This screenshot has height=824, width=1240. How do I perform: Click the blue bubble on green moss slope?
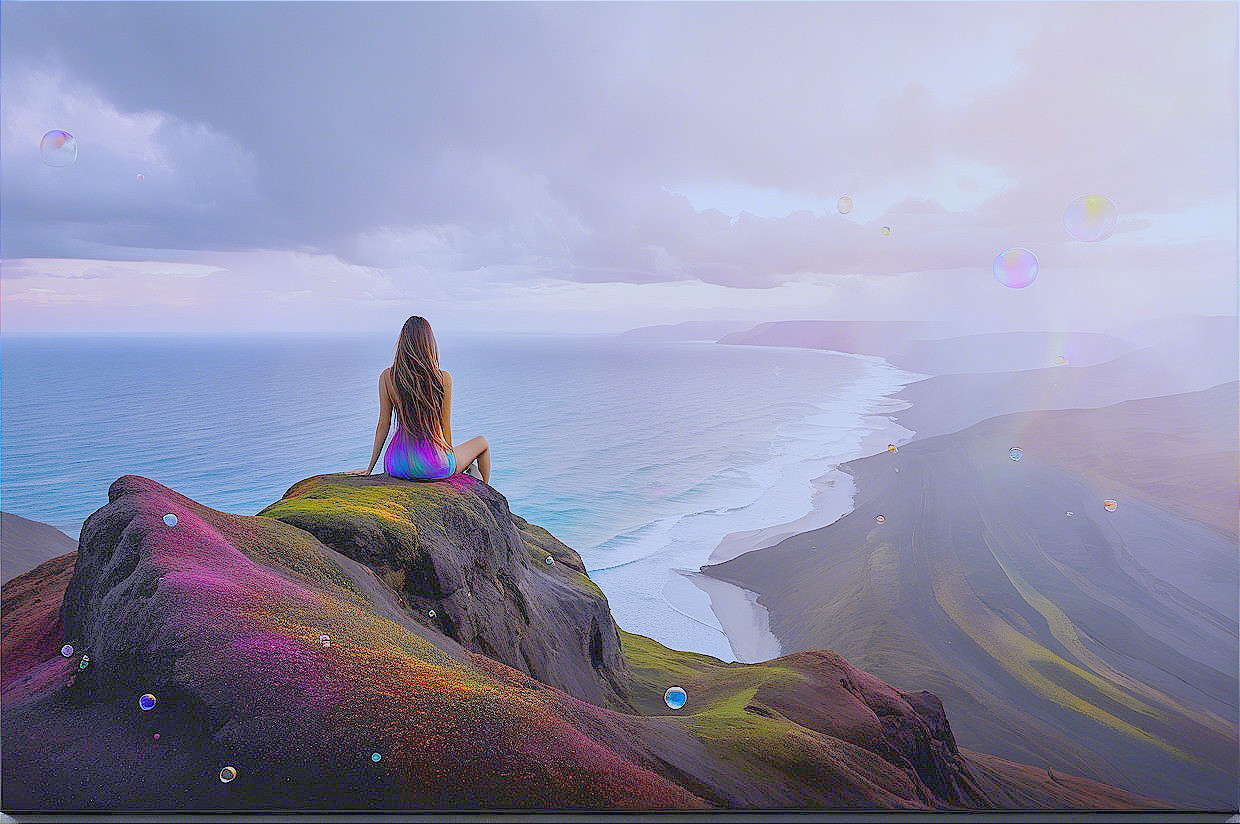[675, 697]
